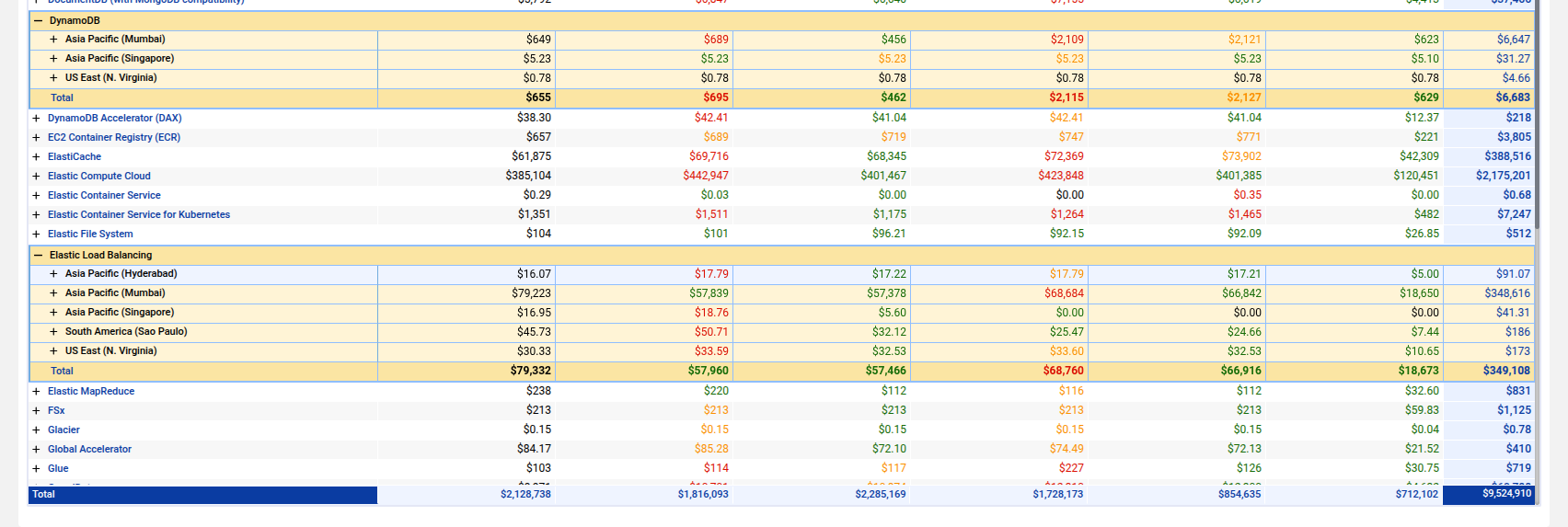Expand Asia Pacific (Hyderabad) under Load Balancing
The width and height of the screenshot is (1568, 527).
pyautogui.click(x=53, y=274)
